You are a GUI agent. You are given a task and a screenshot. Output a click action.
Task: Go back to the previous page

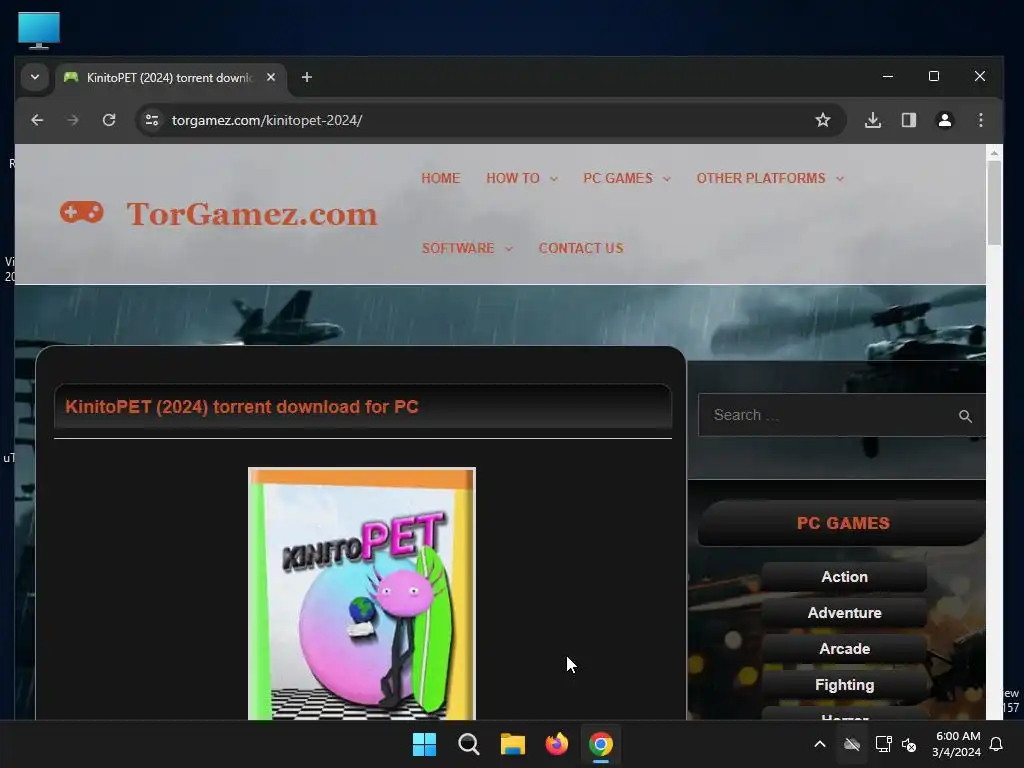pyautogui.click(x=37, y=120)
